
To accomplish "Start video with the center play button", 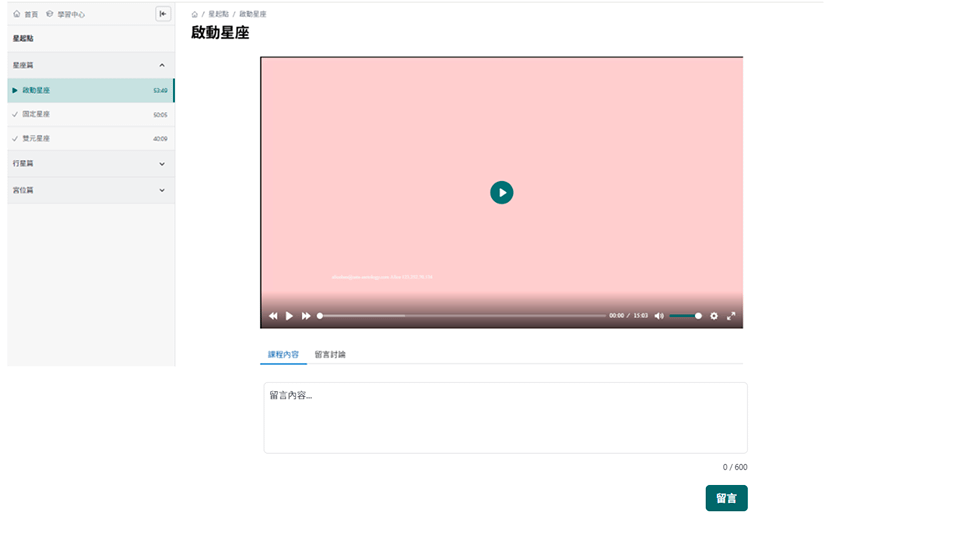I will [x=501, y=192].
